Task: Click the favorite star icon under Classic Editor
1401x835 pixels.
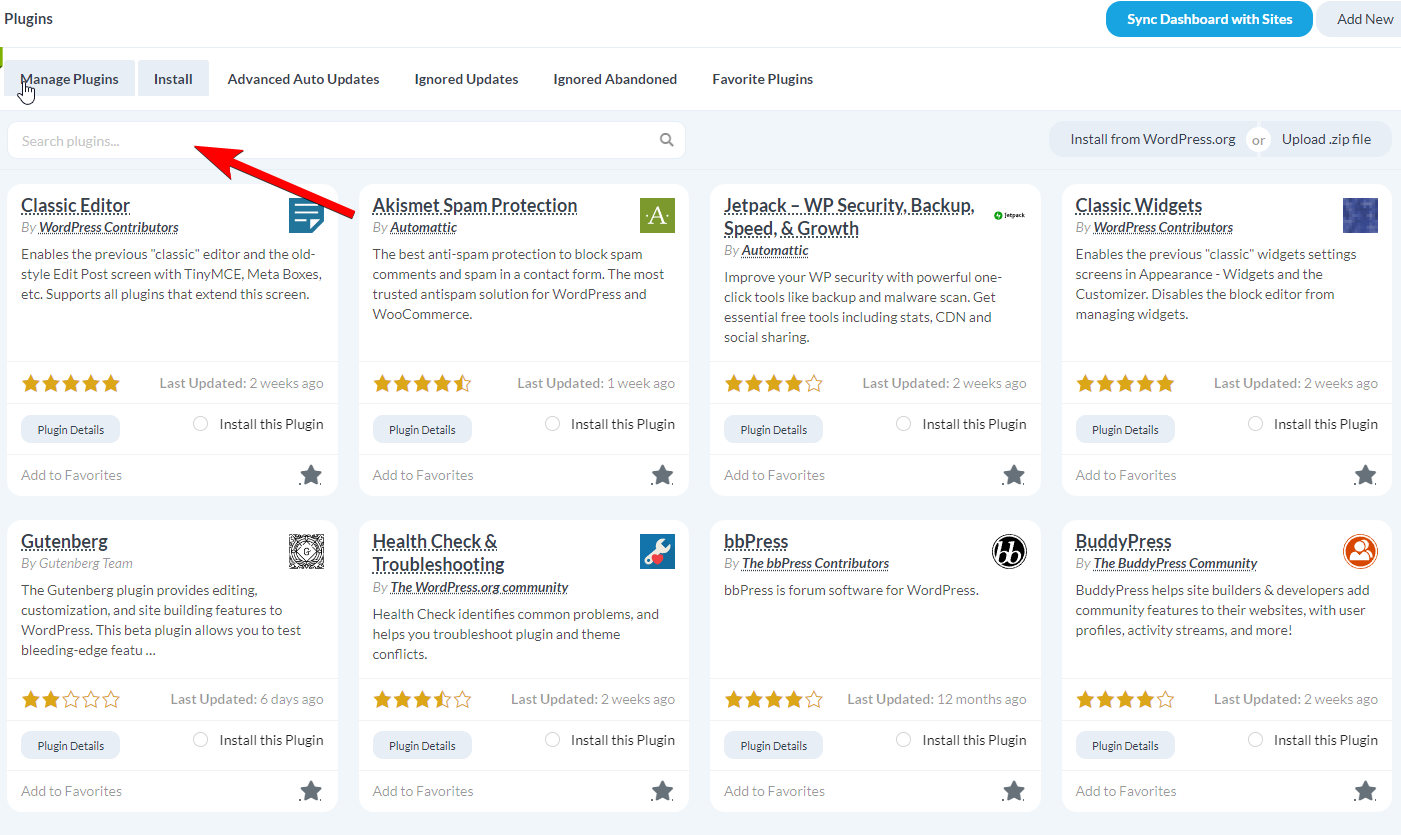Action: click(310, 475)
